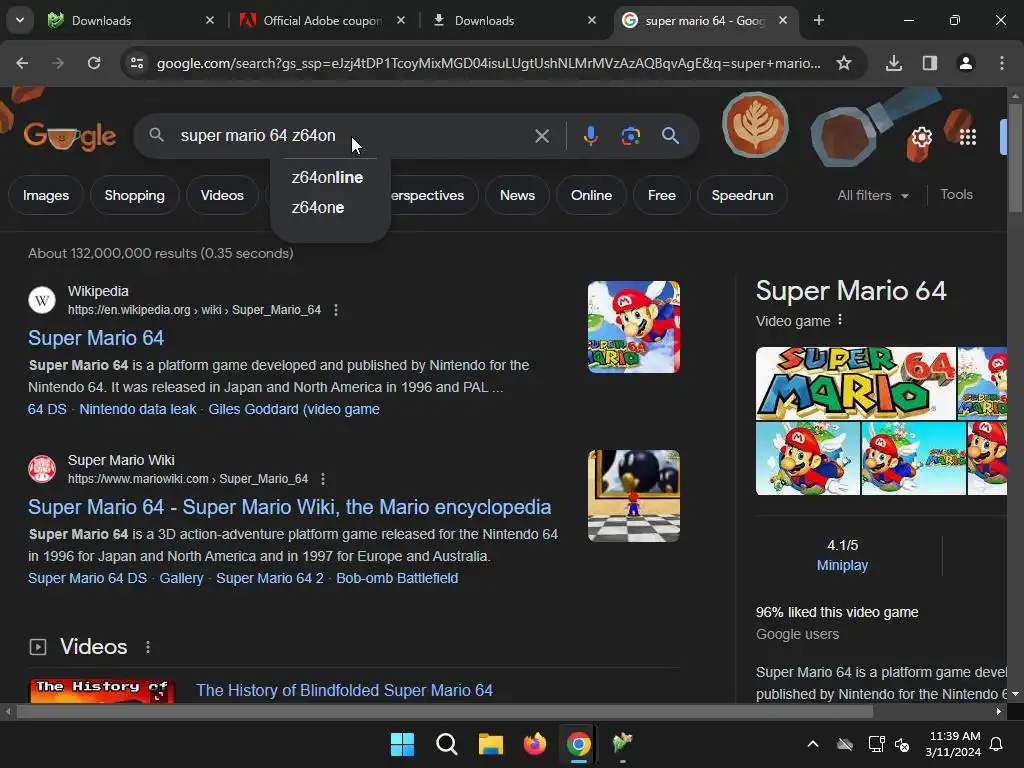Search by image with Google Lens icon

click(x=630, y=136)
